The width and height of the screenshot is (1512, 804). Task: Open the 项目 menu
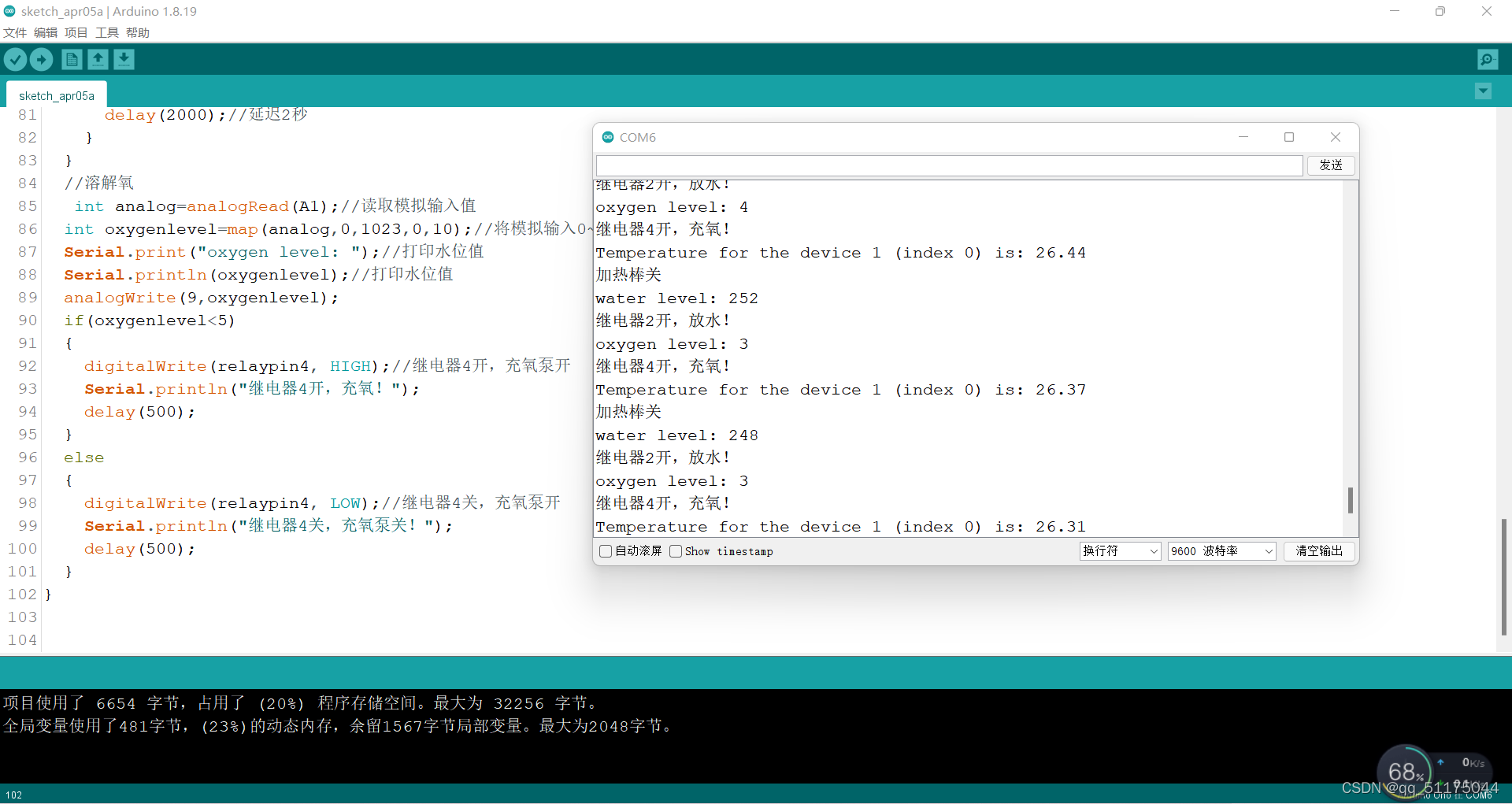76,32
